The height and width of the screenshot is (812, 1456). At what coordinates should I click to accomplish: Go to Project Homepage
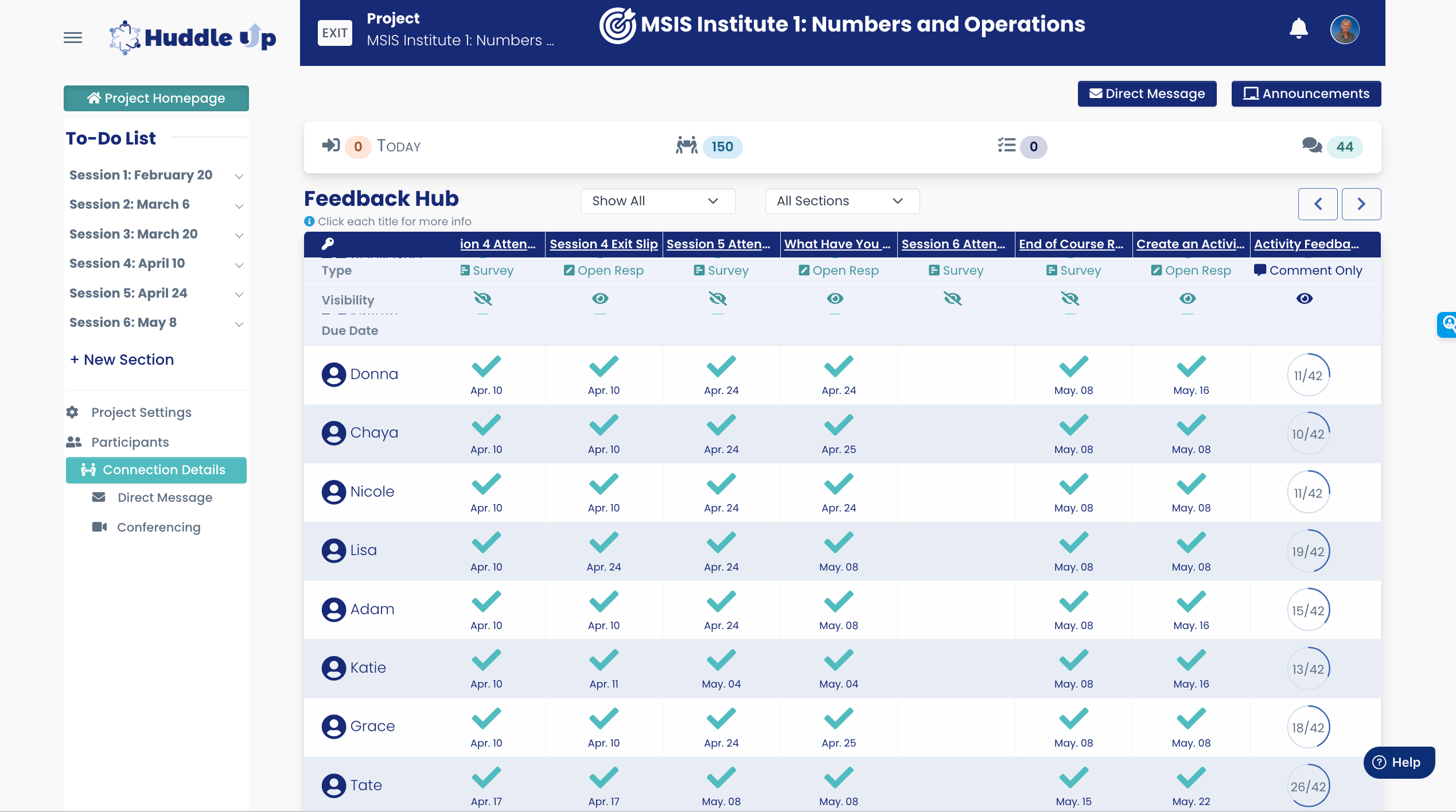156,98
